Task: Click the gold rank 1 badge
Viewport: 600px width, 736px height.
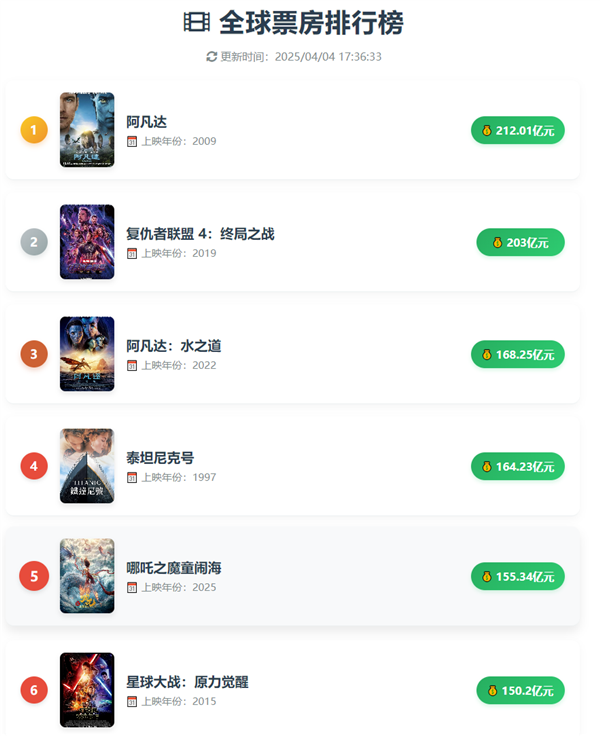Action: click(34, 129)
